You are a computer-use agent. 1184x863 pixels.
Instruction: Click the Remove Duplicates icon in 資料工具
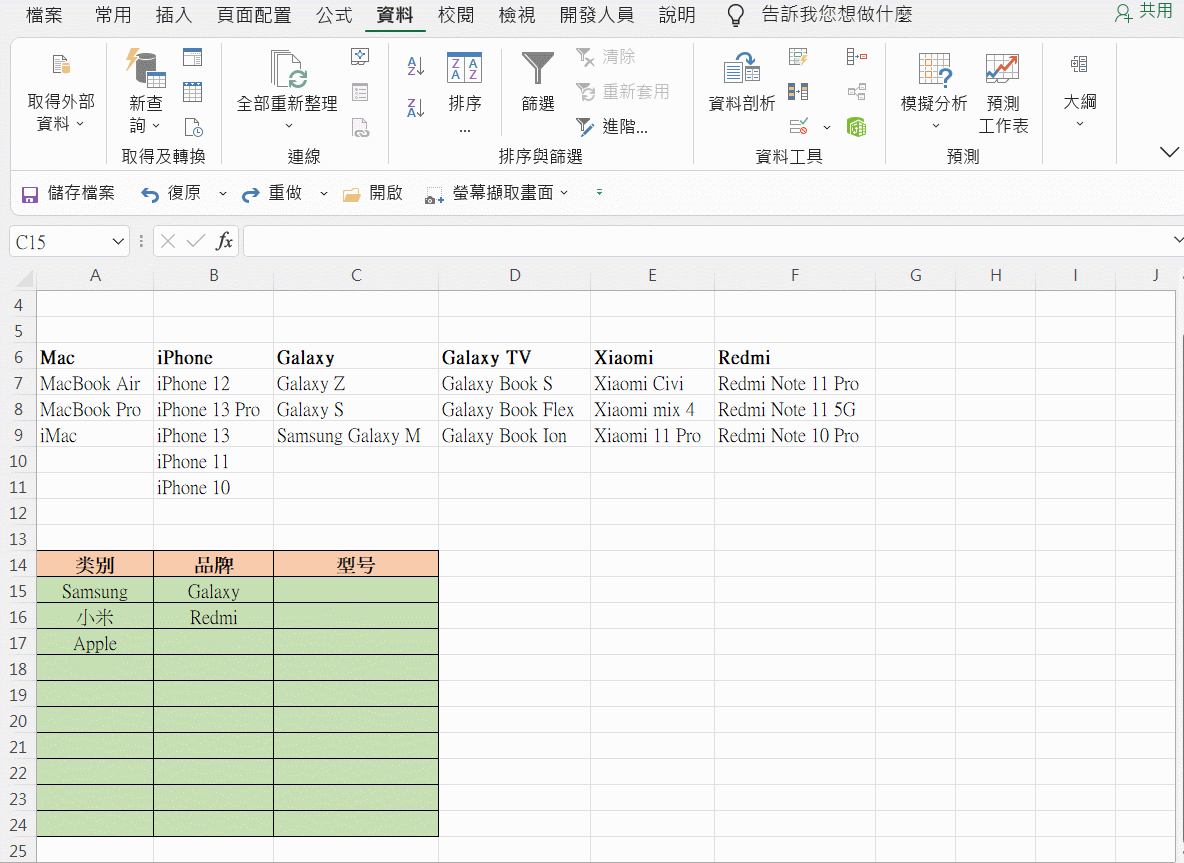pos(798,92)
